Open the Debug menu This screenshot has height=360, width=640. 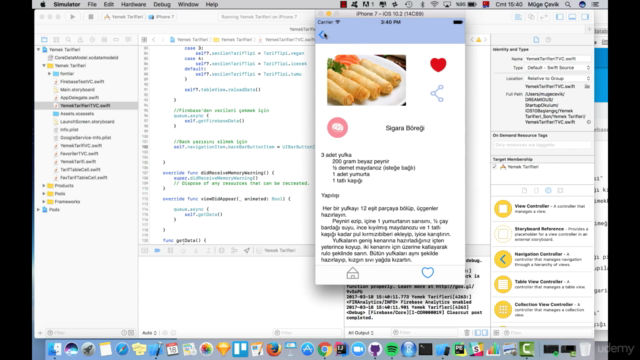coord(162,4)
